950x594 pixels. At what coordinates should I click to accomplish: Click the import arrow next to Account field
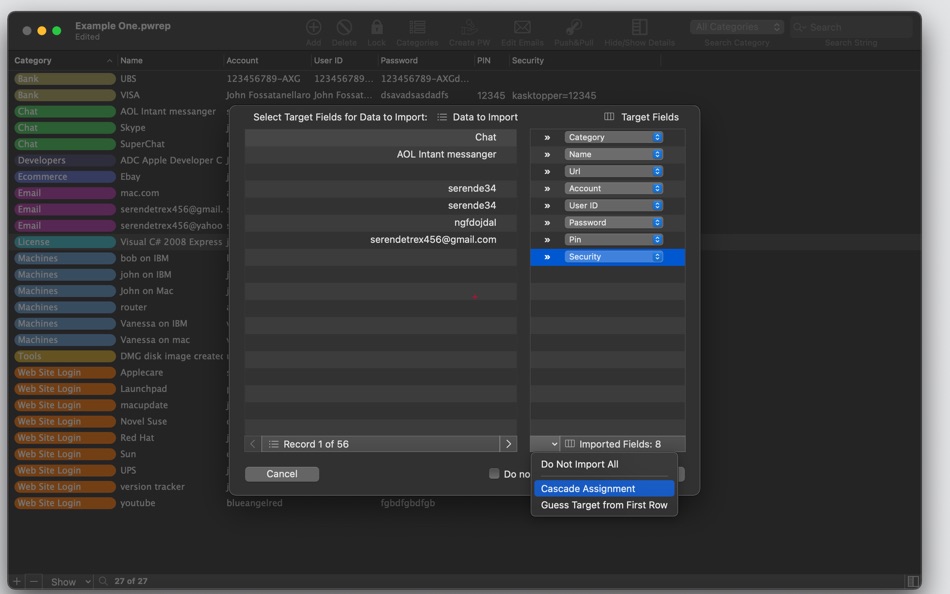[x=547, y=189]
